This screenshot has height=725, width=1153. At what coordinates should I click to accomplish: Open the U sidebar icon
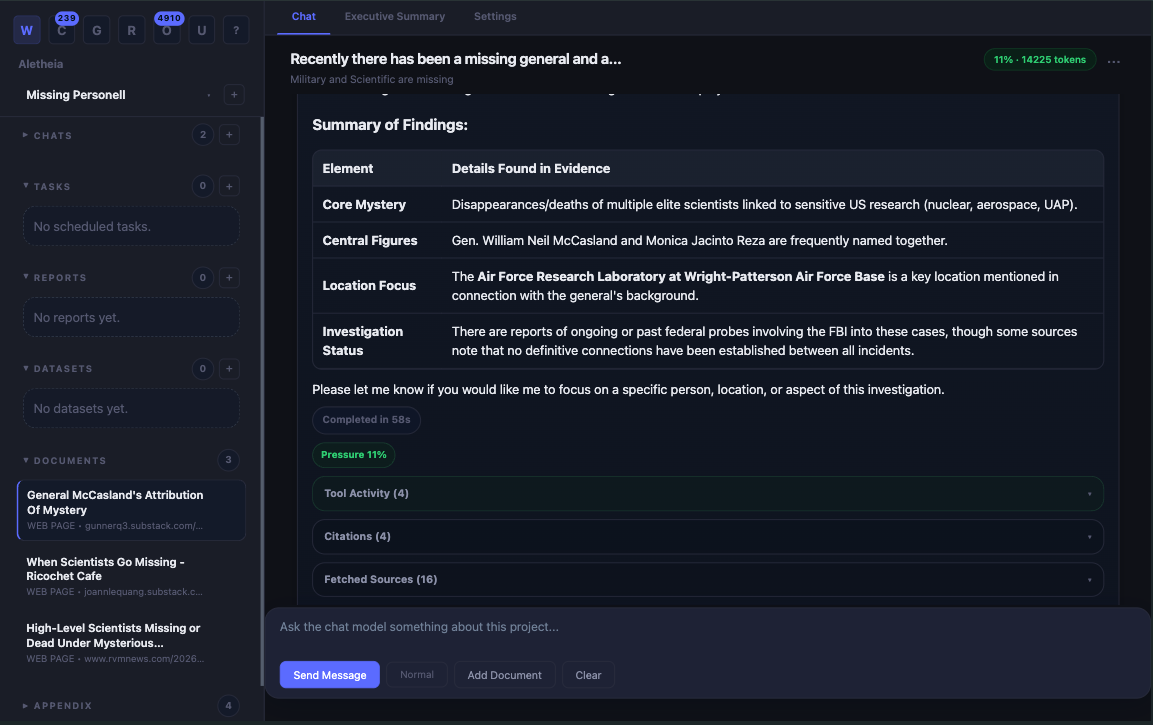201,30
